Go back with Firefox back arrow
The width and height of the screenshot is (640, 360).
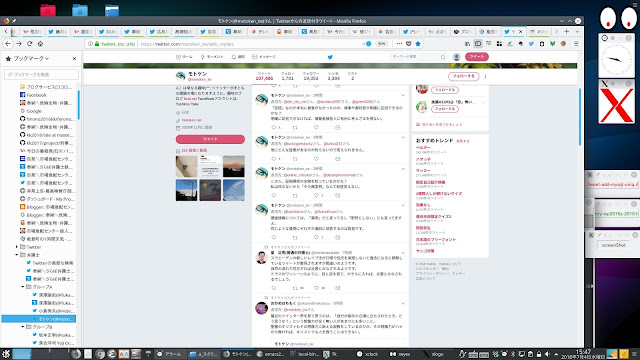[x=8, y=44]
